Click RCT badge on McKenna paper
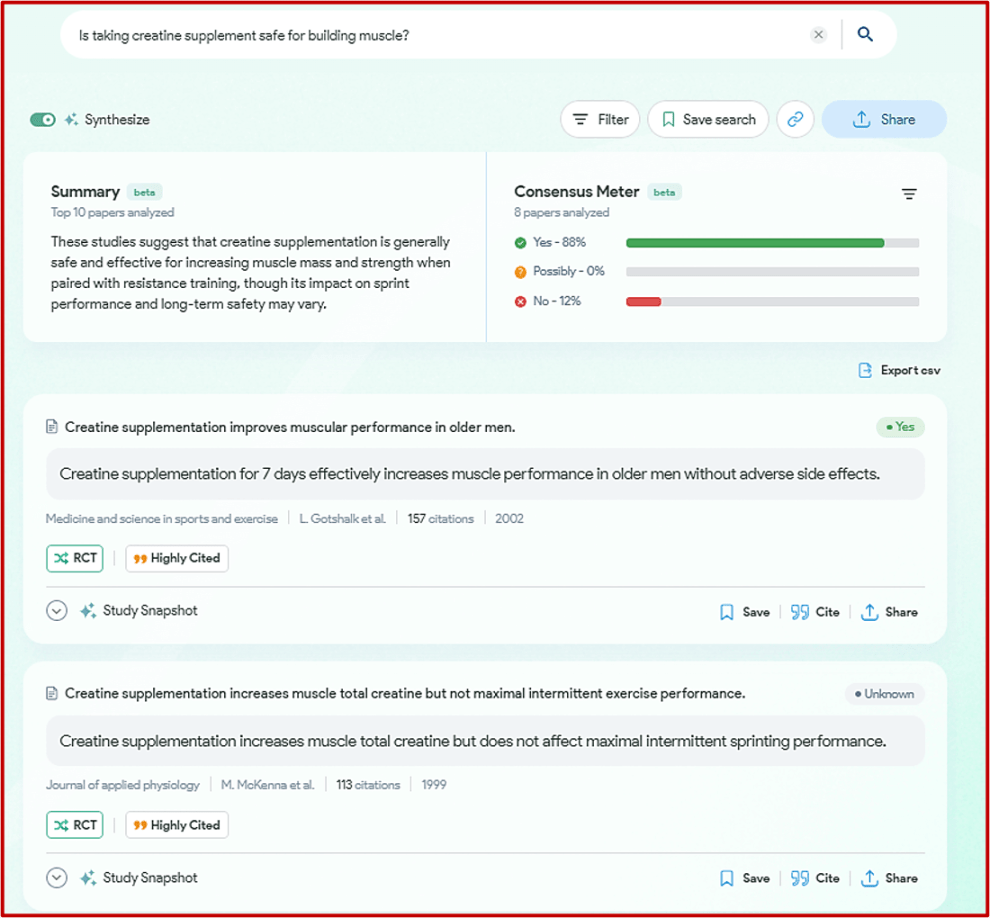Image resolution: width=990 pixels, height=918 pixels. [x=75, y=825]
